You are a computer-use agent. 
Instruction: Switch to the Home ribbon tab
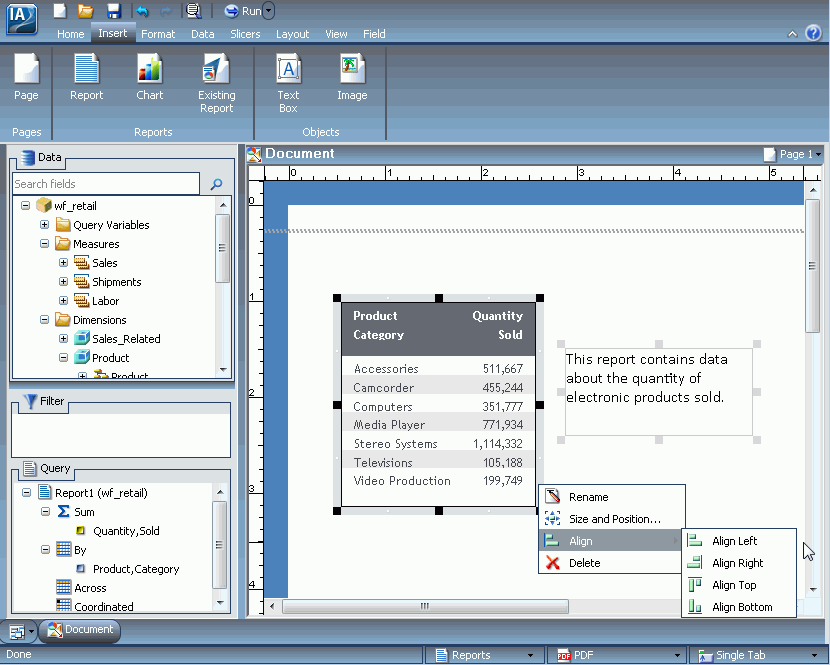tap(70, 34)
